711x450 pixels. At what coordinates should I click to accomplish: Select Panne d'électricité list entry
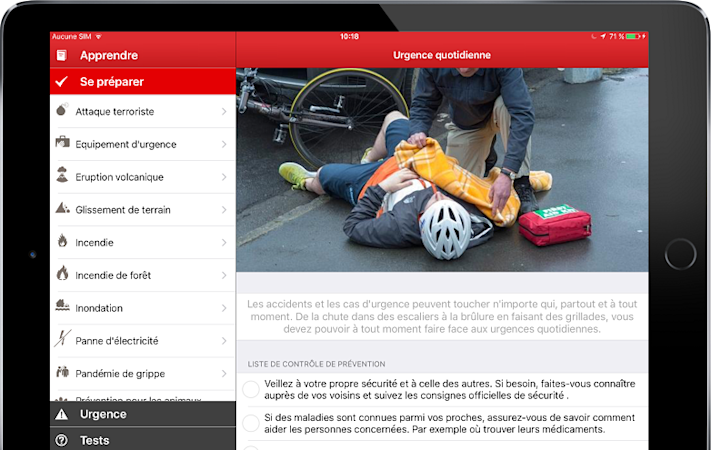[x=143, y=341]
